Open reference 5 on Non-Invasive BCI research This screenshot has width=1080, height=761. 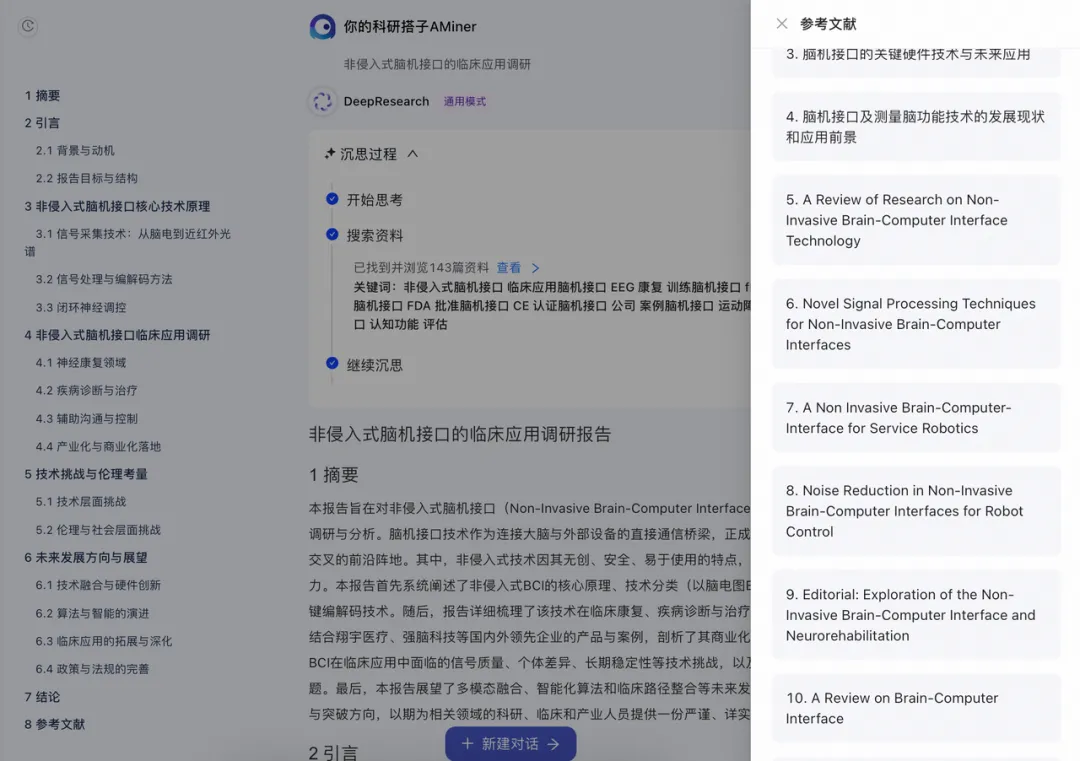click(x=916, y=220)
